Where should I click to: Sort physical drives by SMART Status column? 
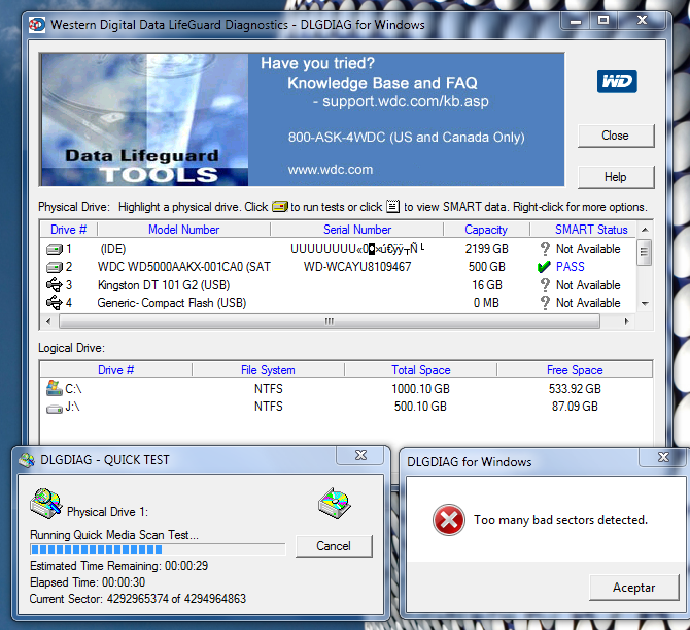[591, 230]
